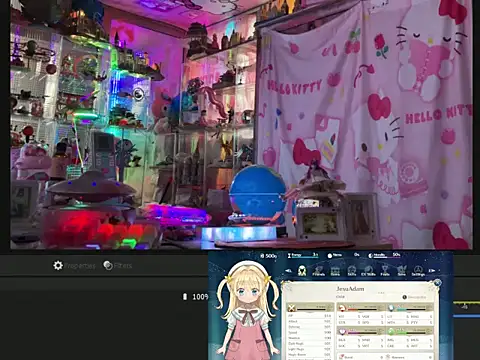
Task: Click the red attribute group icon
Action: coord(342,308)
